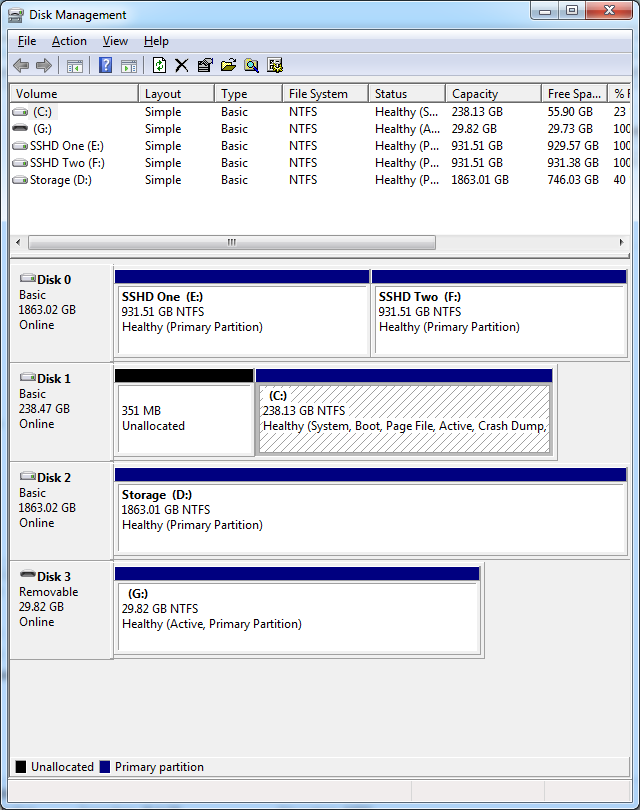Select the (C:) volume drive icon

20,112
